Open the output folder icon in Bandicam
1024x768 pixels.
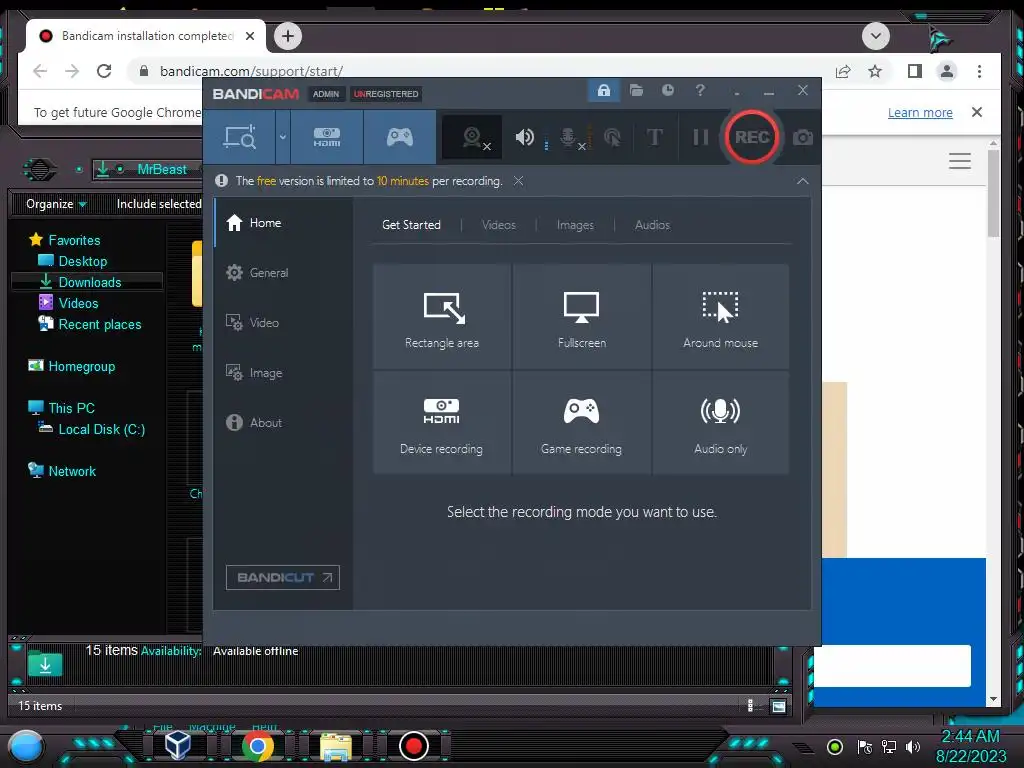636,90
